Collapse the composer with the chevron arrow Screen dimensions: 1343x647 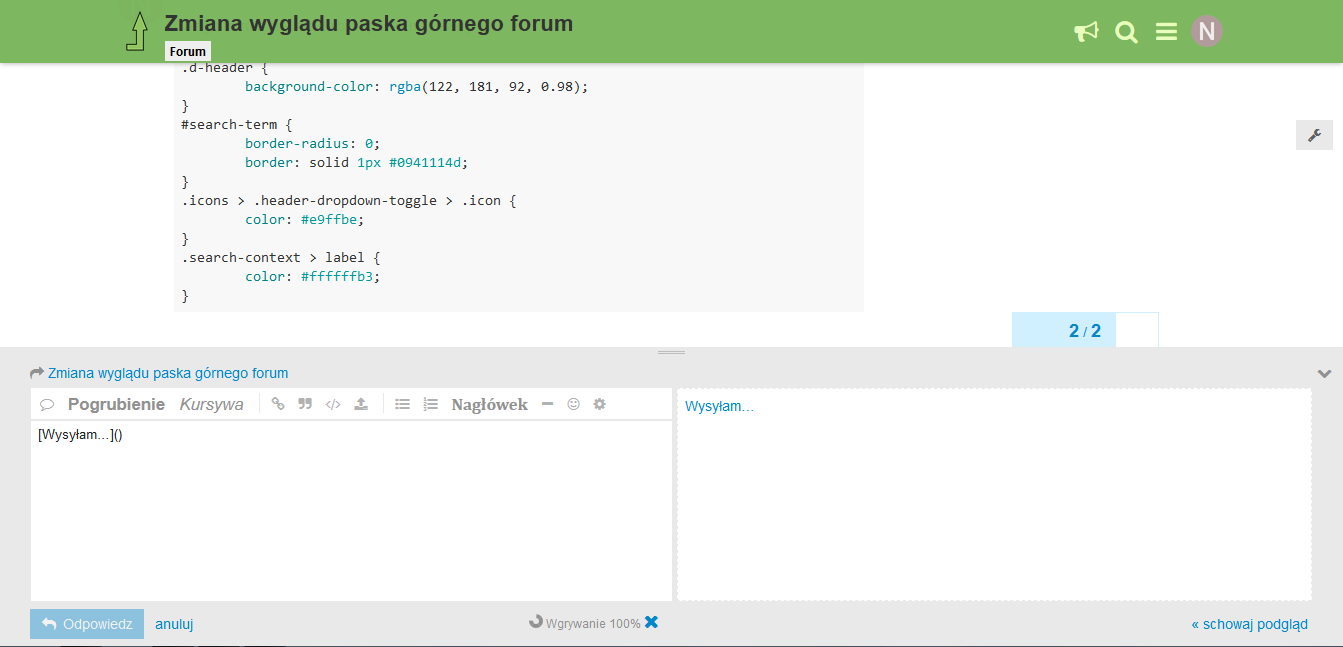1324,374
